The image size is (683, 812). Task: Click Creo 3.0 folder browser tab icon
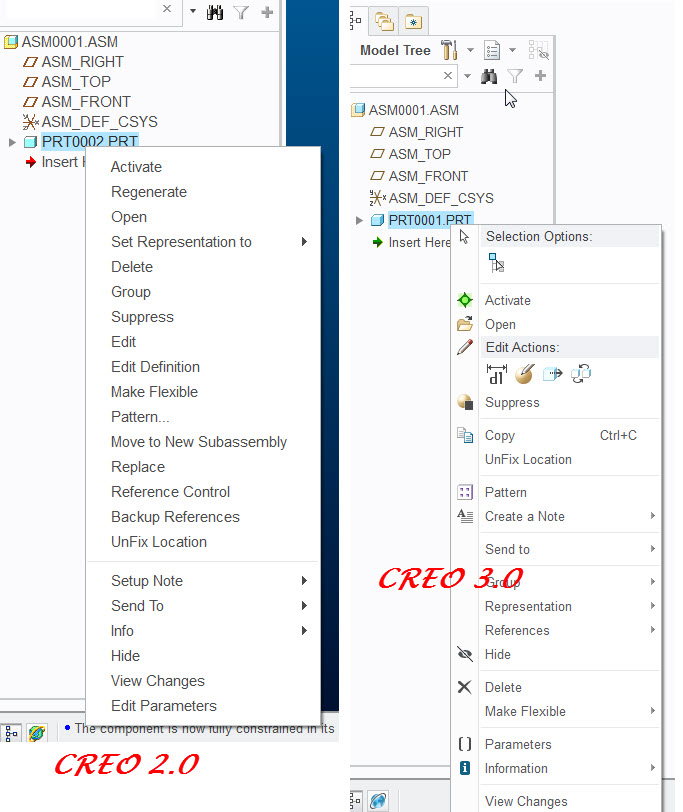(384, 22)
